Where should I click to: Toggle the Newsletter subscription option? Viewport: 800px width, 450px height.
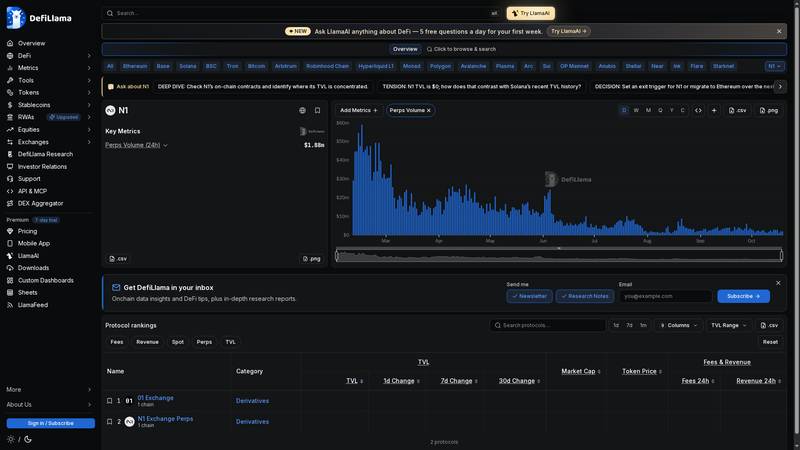click(530, 296)
